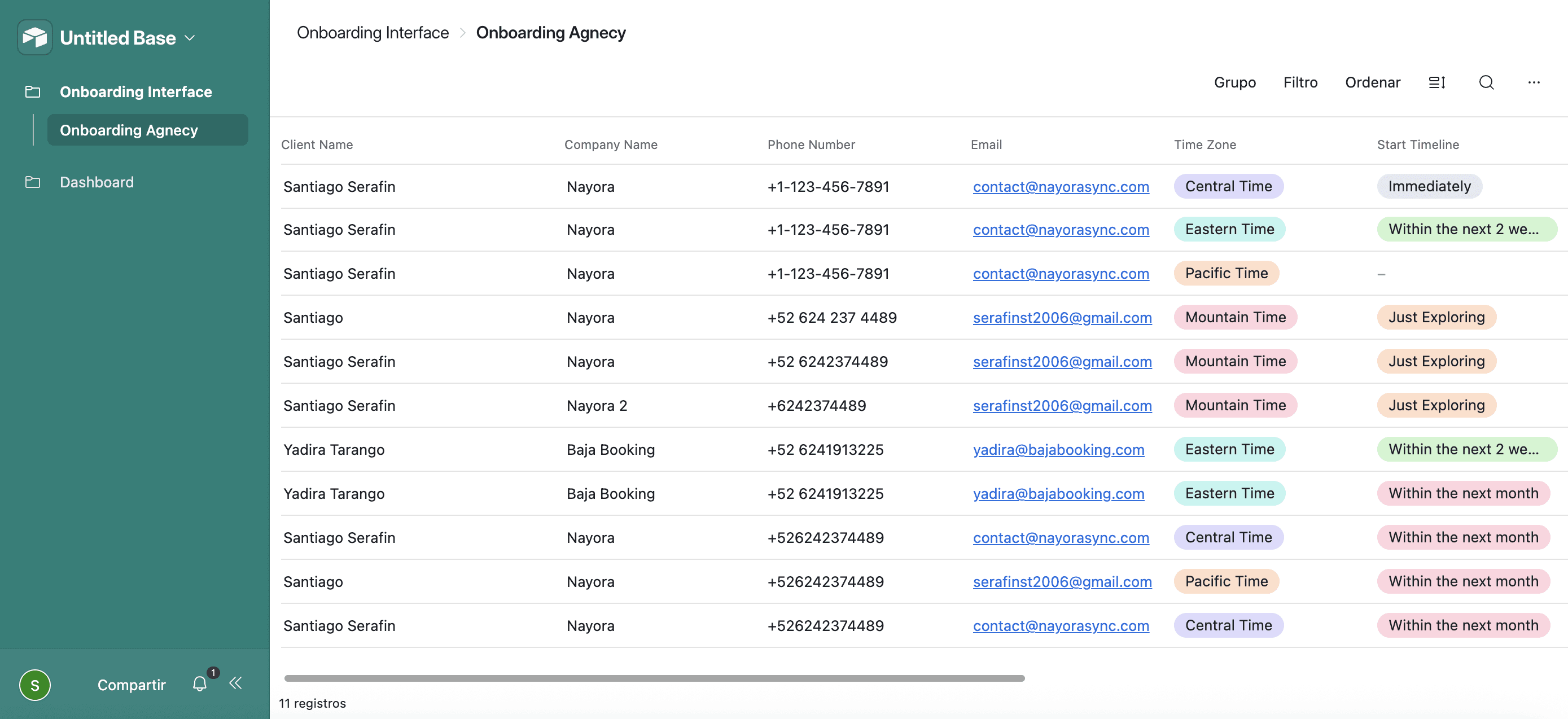Click the folder icon beside Dashboard
The height and width of the screenshot is (719, 1568).
coord(32,181)
